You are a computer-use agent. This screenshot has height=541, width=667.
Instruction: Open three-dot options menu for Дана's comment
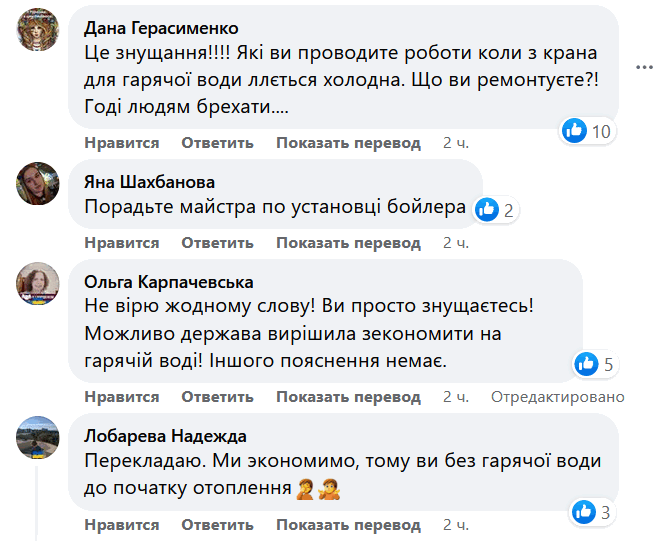tap(643, 65)
